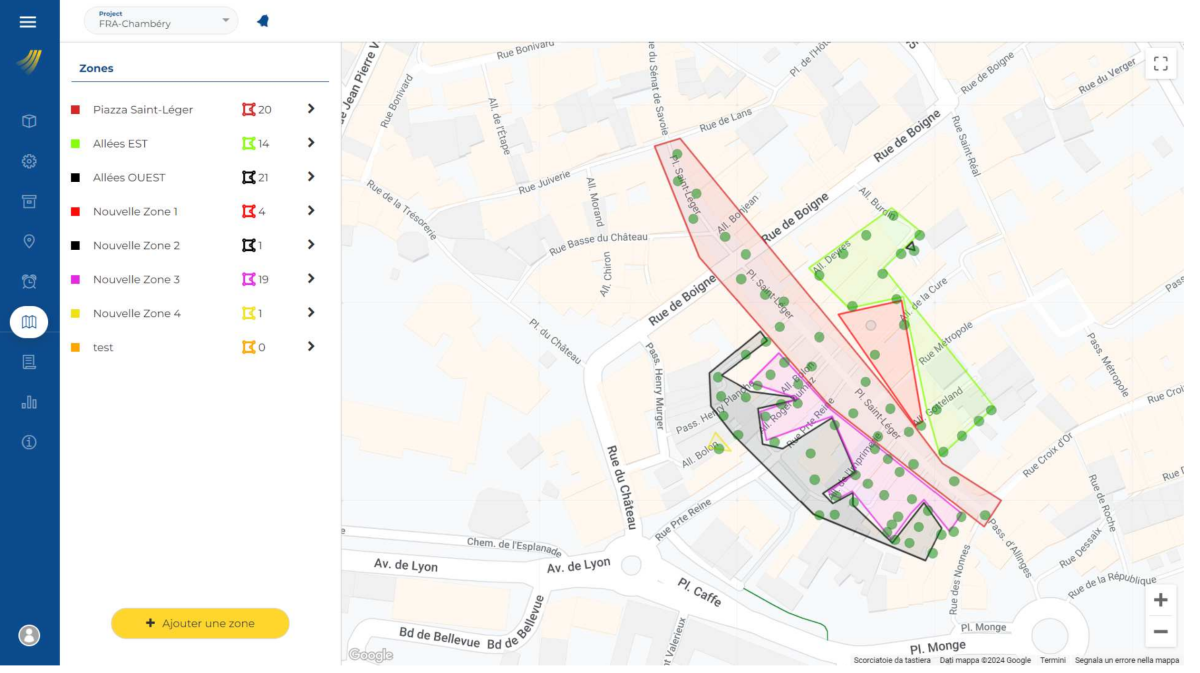The image size is (1200, 673).
Task: Expand the Nouvelle Zone 3 chevron
Action: tap(311, 279)
